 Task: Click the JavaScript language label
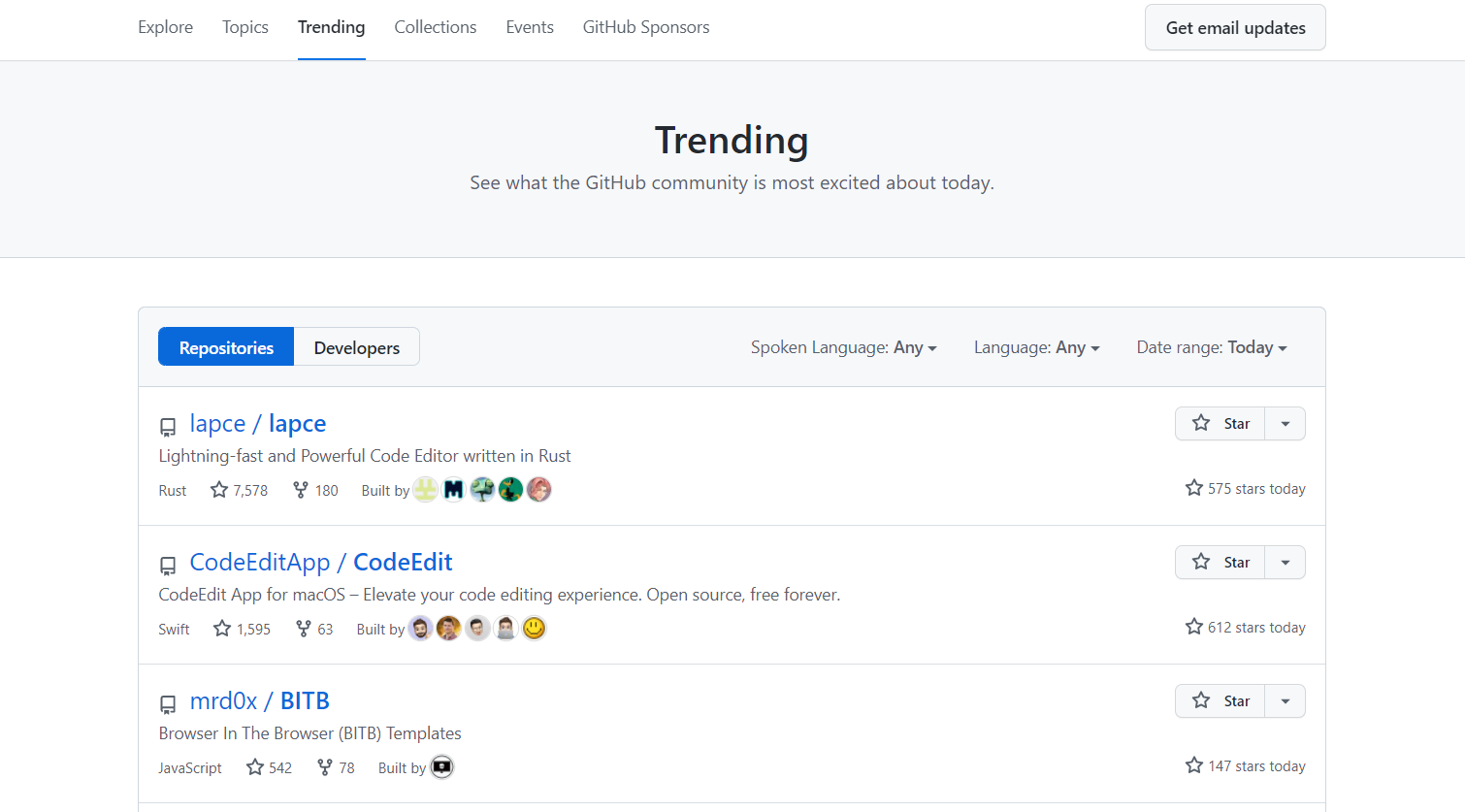pos(190,767)
